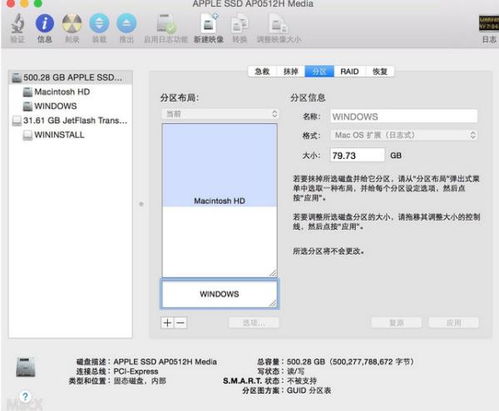
Task: Select the 31.61 GB JetFlash disk
Action: coord(70,120)
